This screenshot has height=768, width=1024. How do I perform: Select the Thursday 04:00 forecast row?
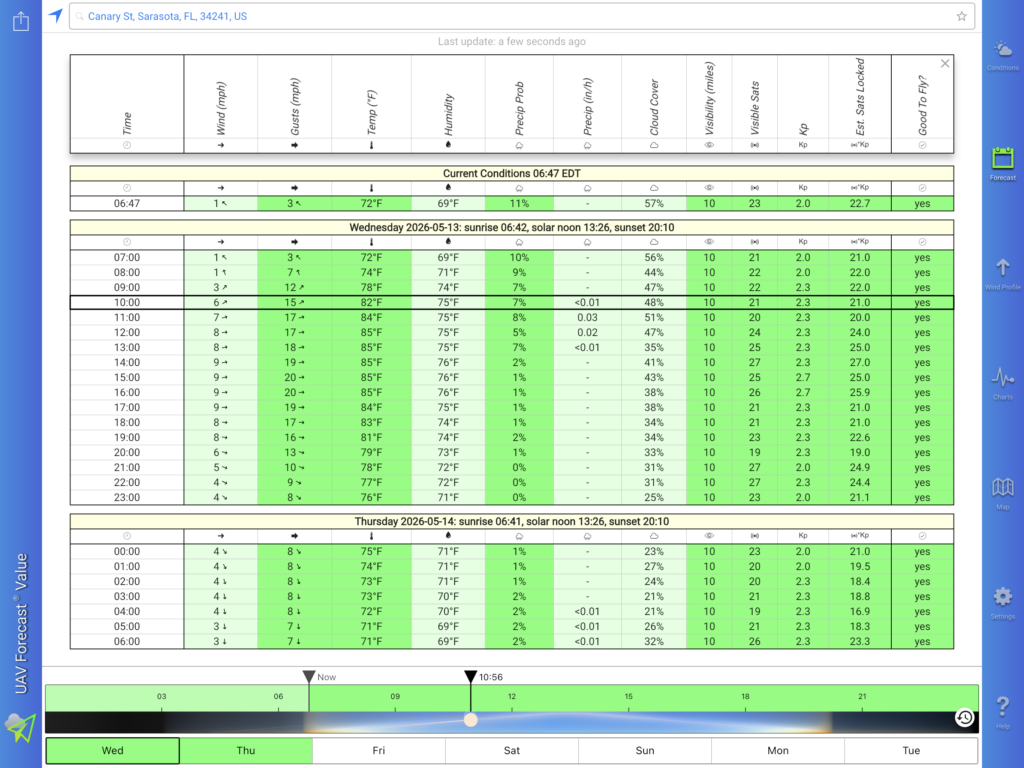pyautogui.click(x=512, y=611)
